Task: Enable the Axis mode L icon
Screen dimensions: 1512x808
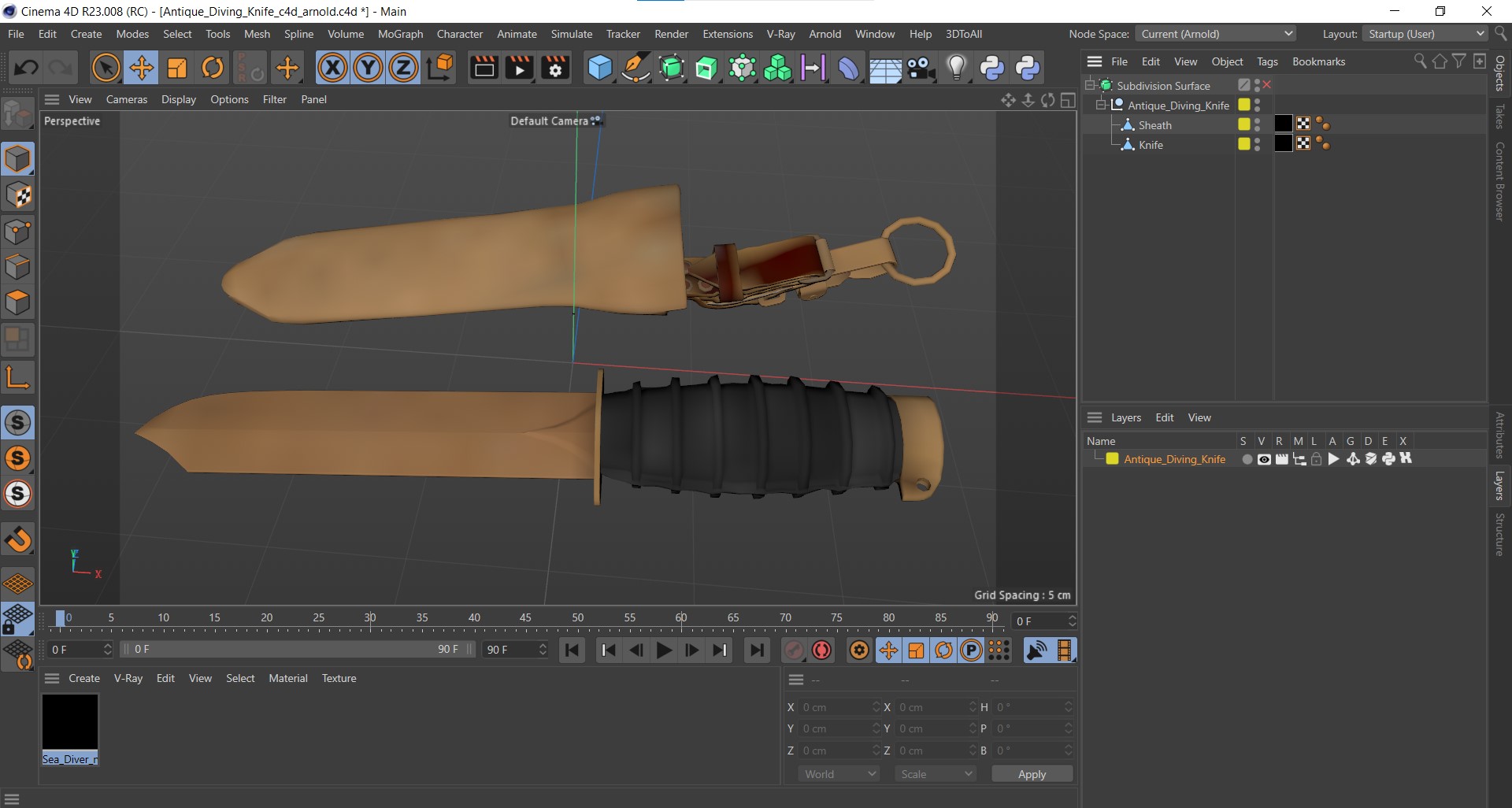Action: point(18,378)
